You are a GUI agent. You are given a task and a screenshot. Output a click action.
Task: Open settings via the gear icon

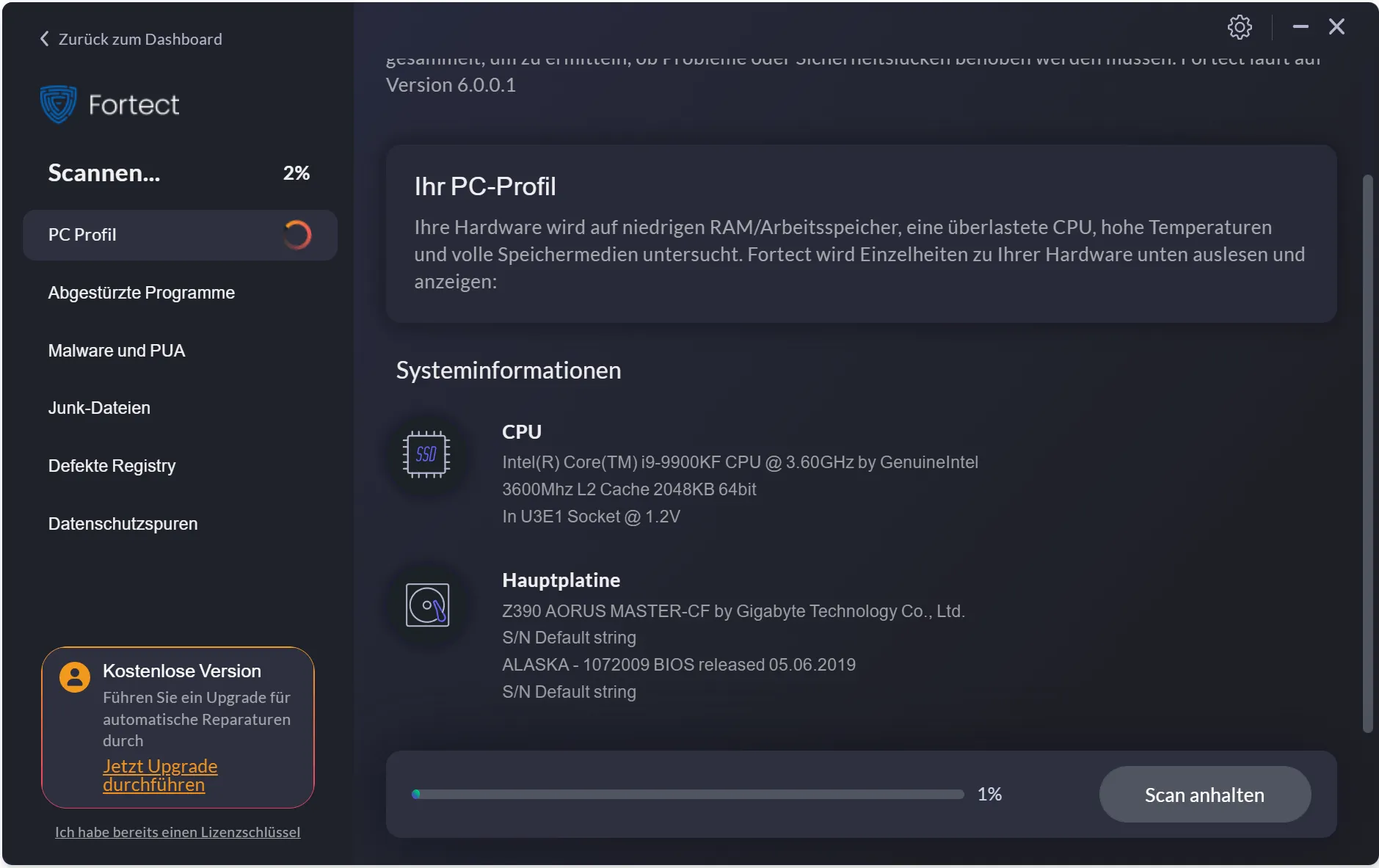tap(1240, 27)
